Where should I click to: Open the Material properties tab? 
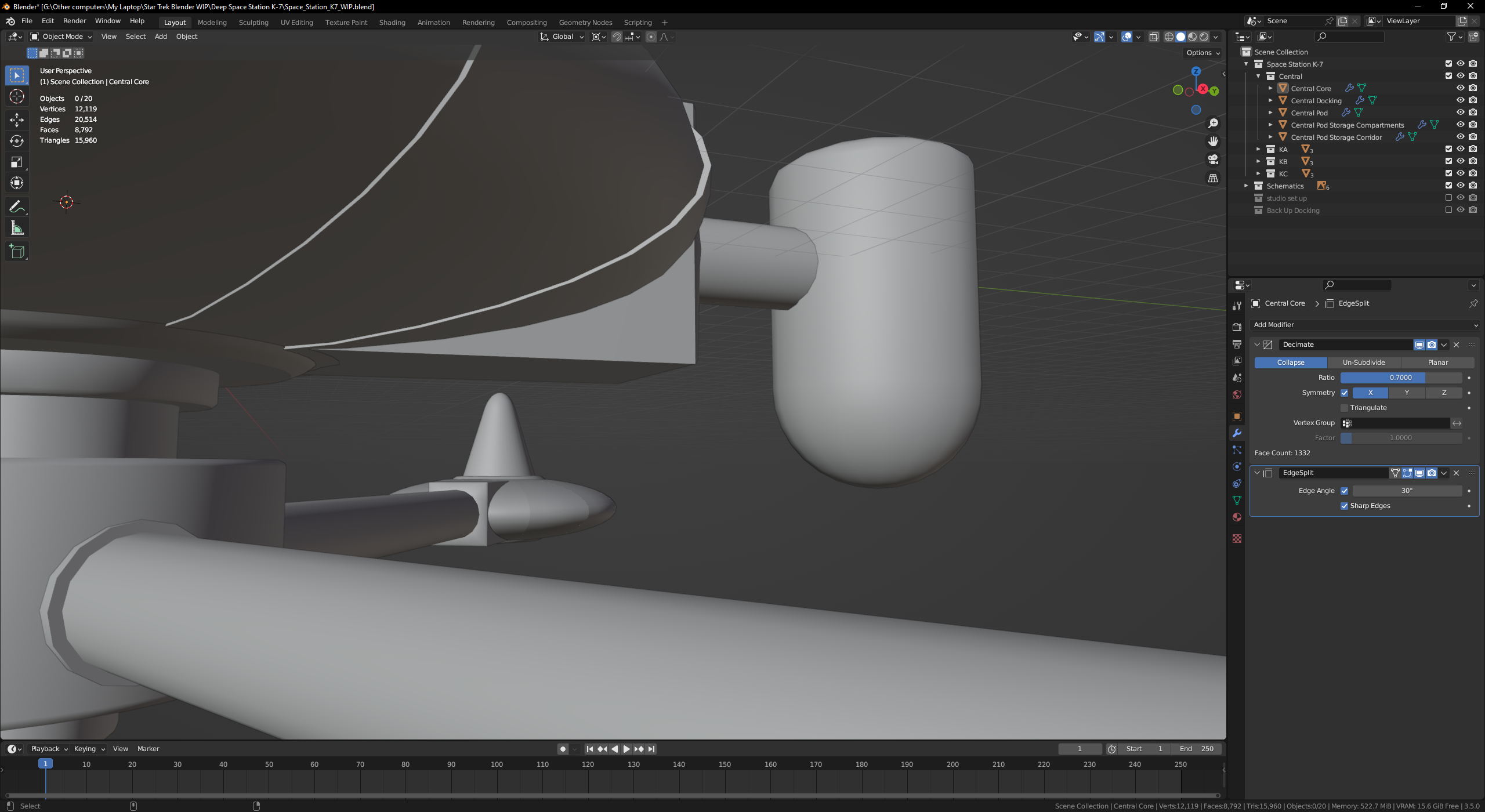pos(1237,517)
